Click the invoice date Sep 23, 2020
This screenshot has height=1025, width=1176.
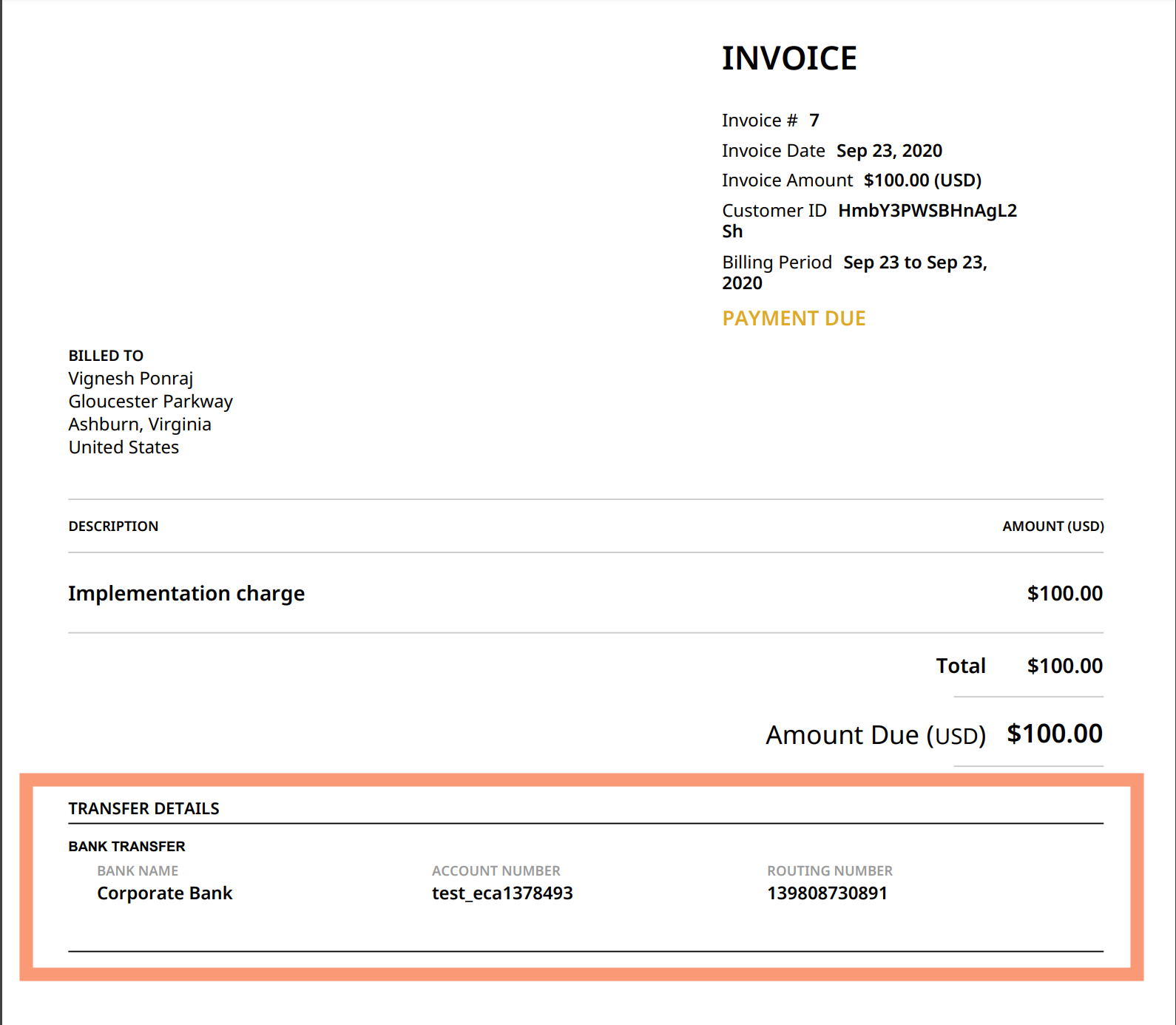[888, 151]
